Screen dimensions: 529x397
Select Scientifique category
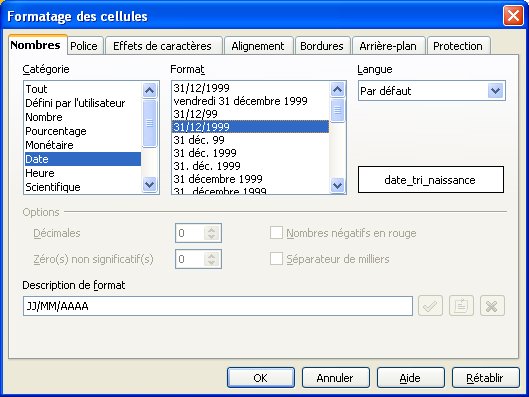coord(83,187)
